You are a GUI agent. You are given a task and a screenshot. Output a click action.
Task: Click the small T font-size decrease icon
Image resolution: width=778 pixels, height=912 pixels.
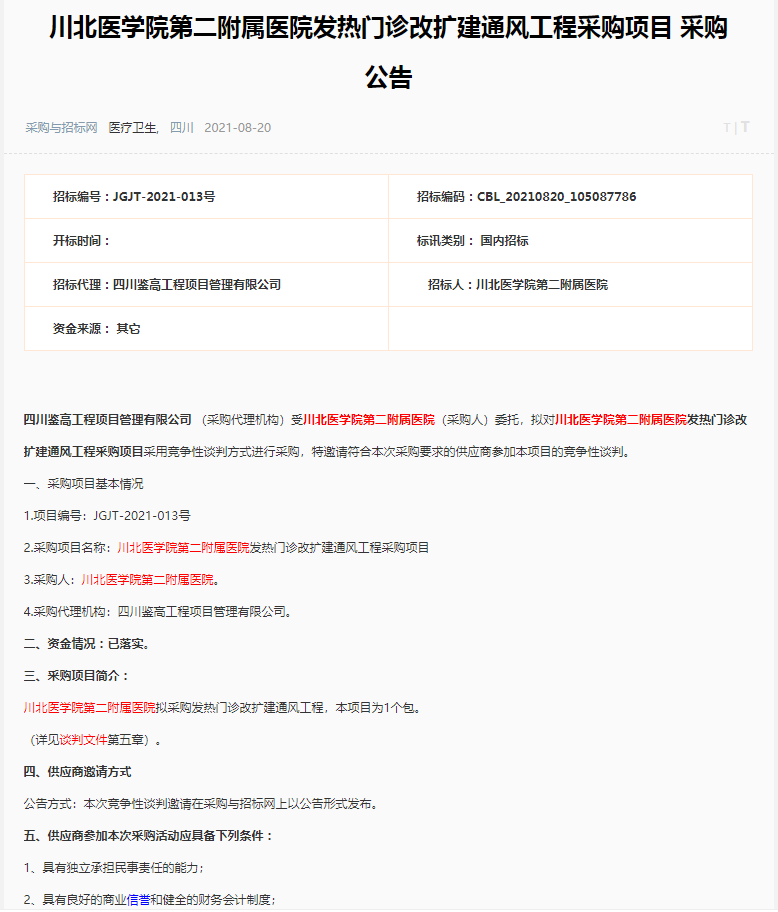click(726, 128)
